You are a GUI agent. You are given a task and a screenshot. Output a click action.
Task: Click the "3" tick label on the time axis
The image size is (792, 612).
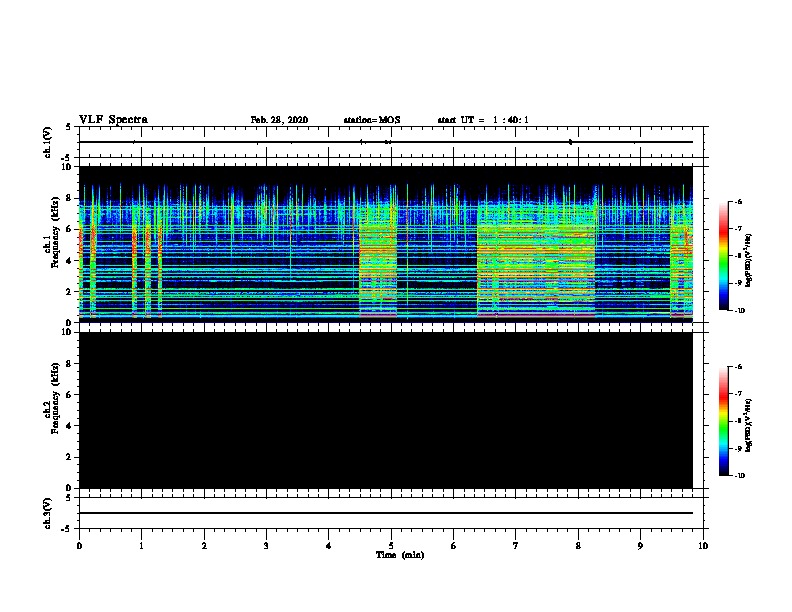pos(266,546)
